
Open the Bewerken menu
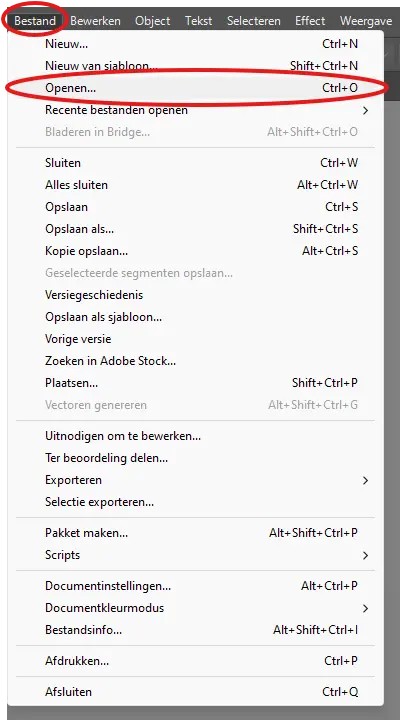96,21
